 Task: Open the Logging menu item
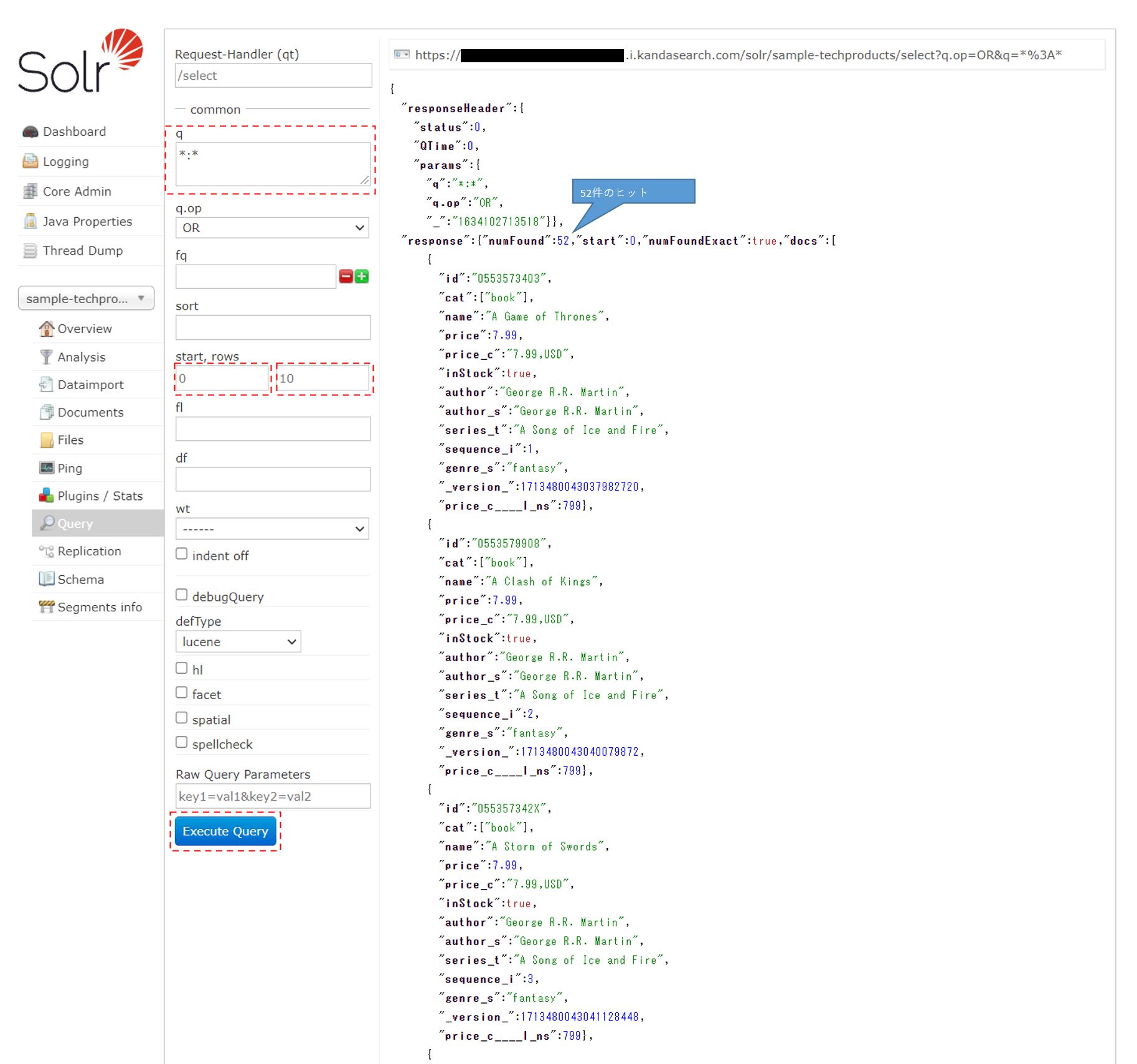pos(65,162)
